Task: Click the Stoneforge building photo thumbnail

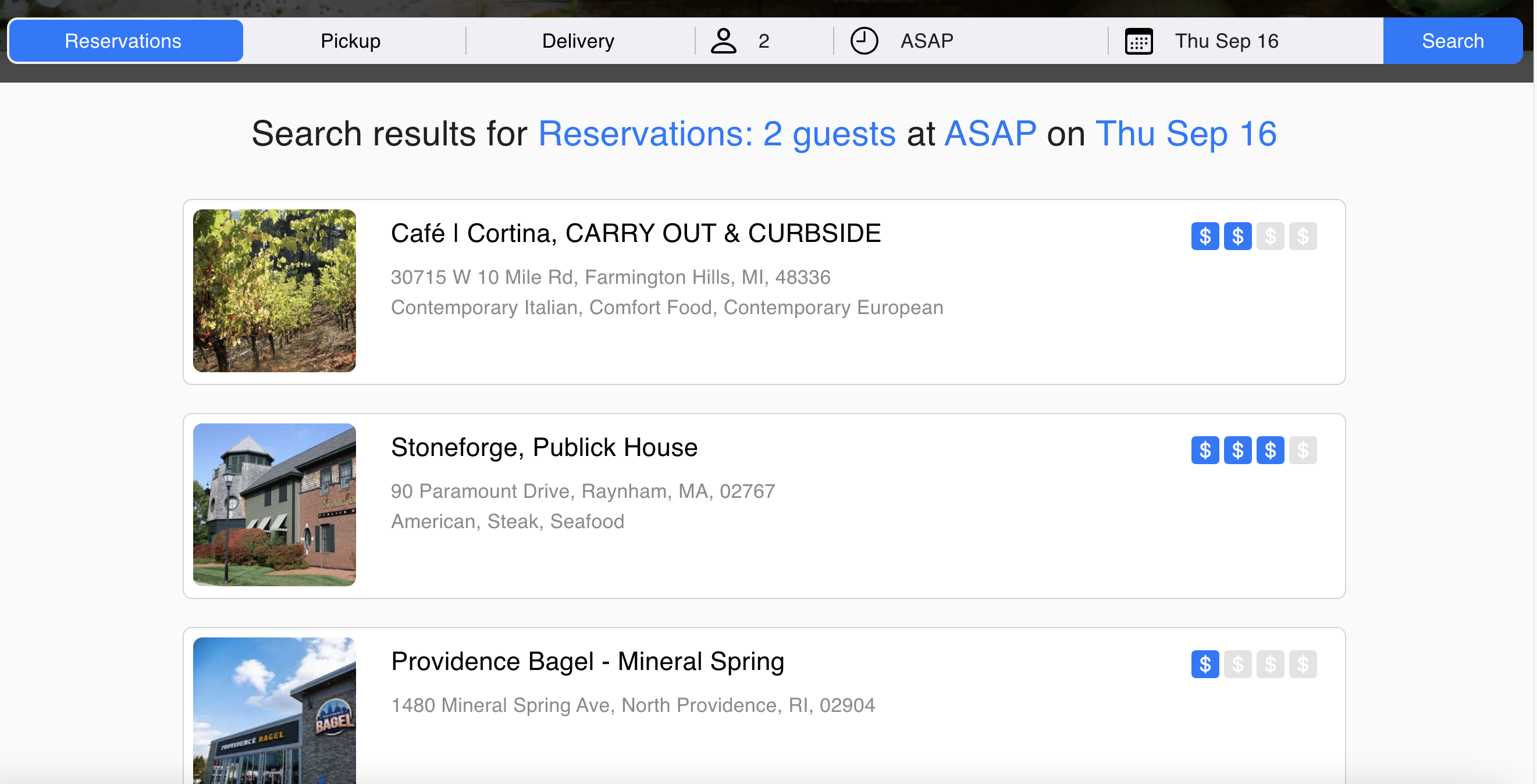Action: click(x=275, y=505)
